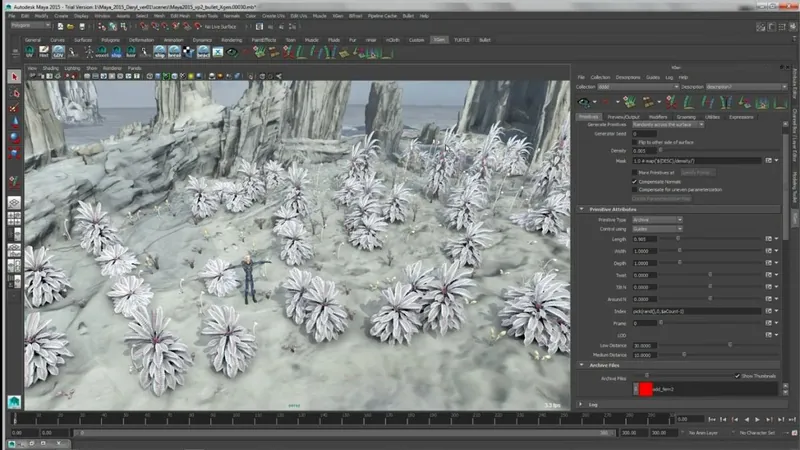Click the Excel-style X shelf icon
The width and height of the screenshot is (800, 450).
tap(218, 52)
